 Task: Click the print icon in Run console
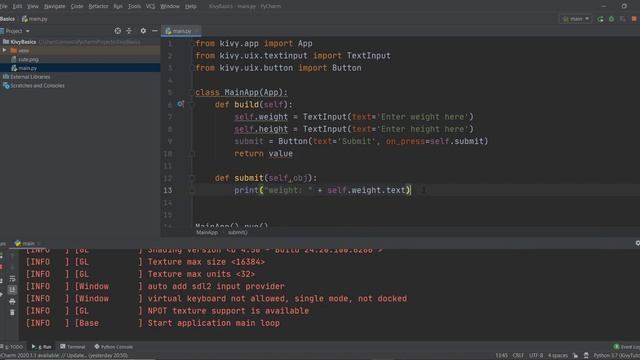[12, 301]
